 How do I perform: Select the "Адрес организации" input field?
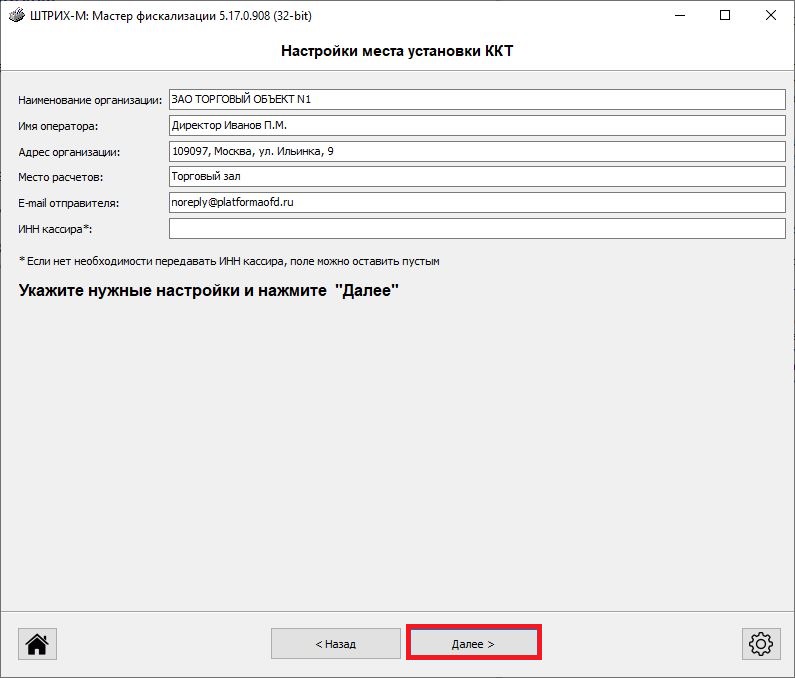click(477, 151)
